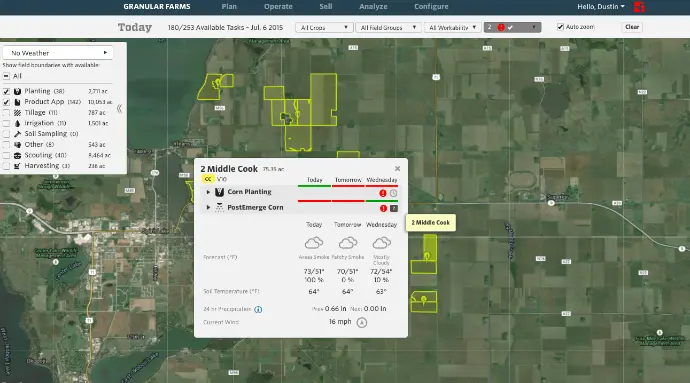Open the All Workability dropdown

tap(452, 27)
